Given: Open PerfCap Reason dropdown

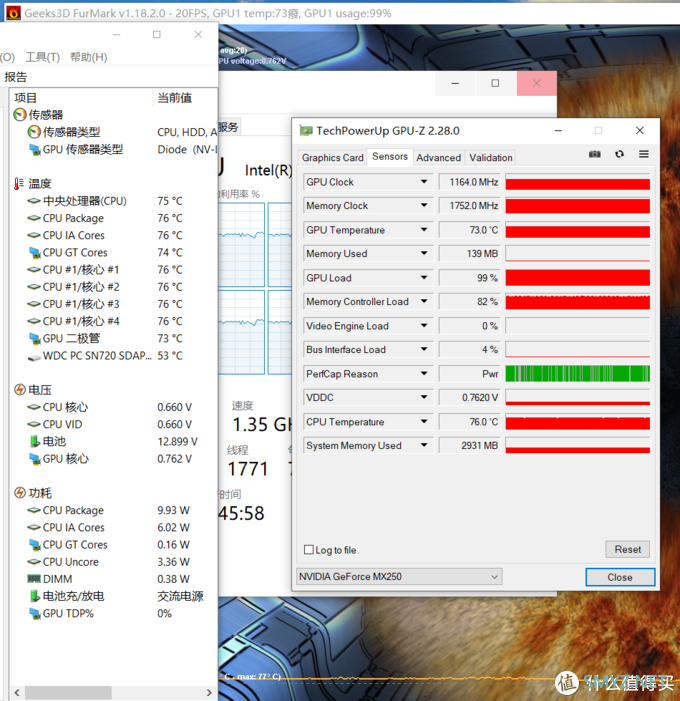Looking at the screenshot, I should (424, 373).
